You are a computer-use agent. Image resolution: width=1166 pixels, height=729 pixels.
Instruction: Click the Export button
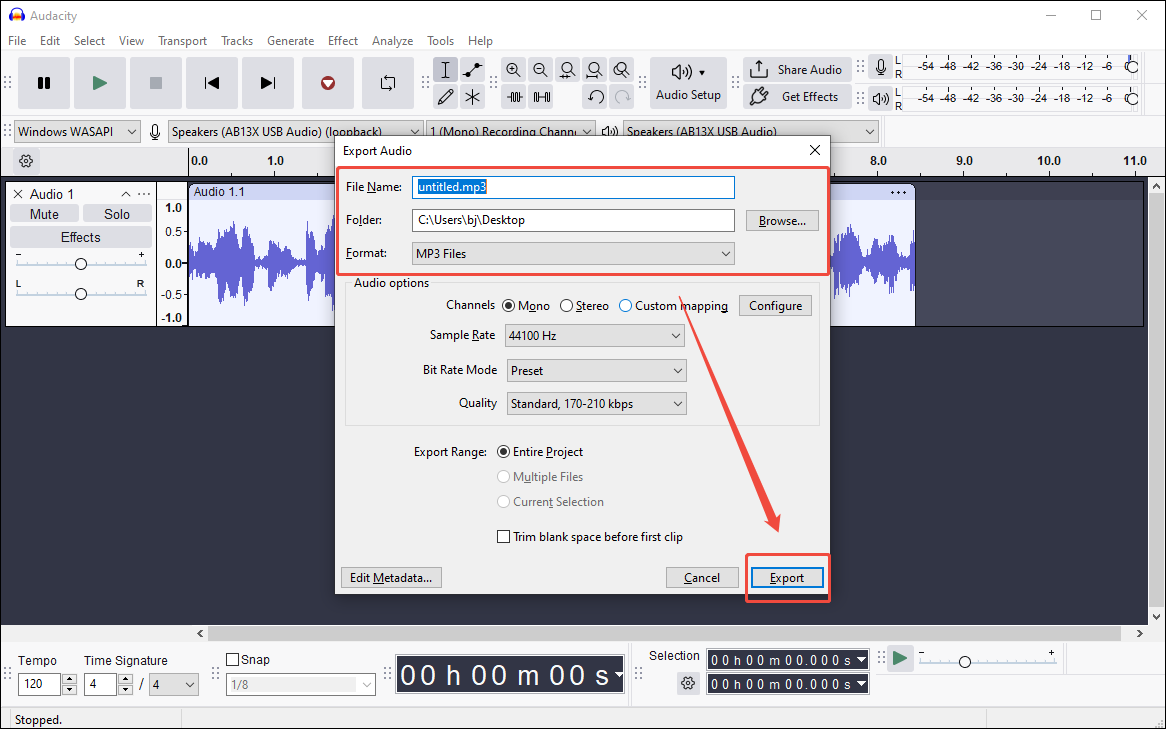(787, 578)
